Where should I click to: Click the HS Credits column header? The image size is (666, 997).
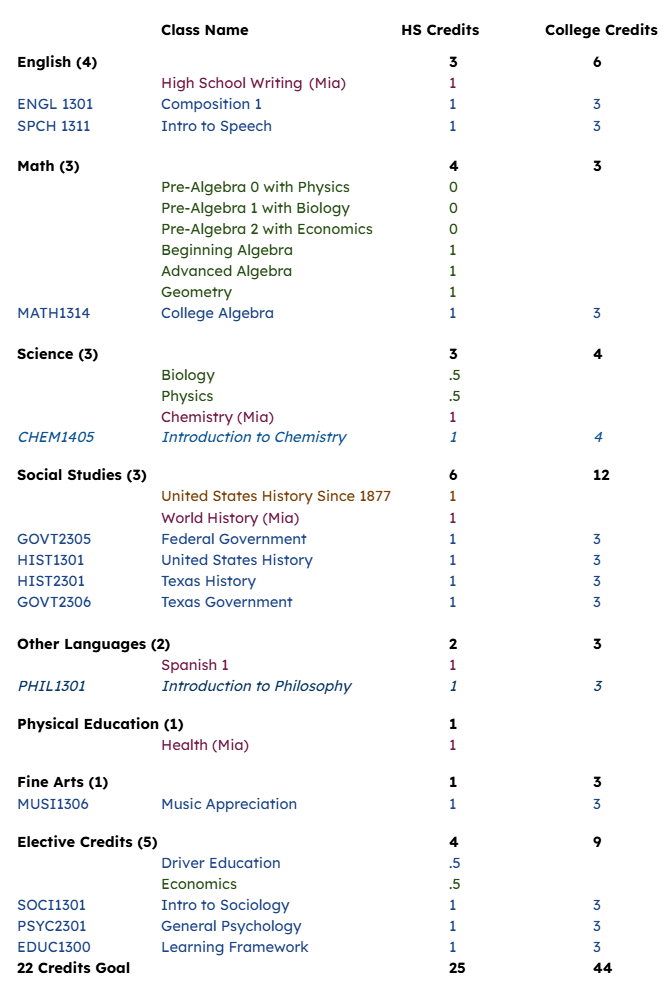coord(440,30)
